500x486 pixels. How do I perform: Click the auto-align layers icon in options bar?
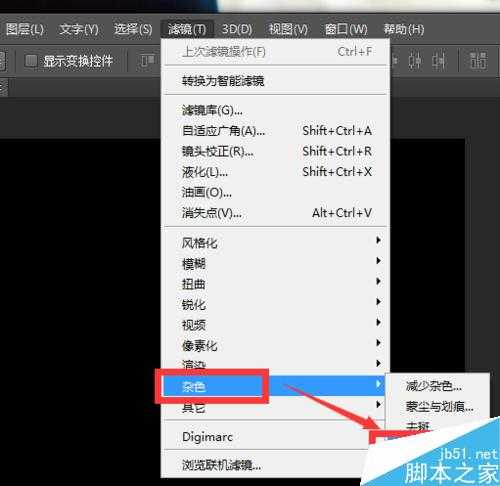(478, 61)
